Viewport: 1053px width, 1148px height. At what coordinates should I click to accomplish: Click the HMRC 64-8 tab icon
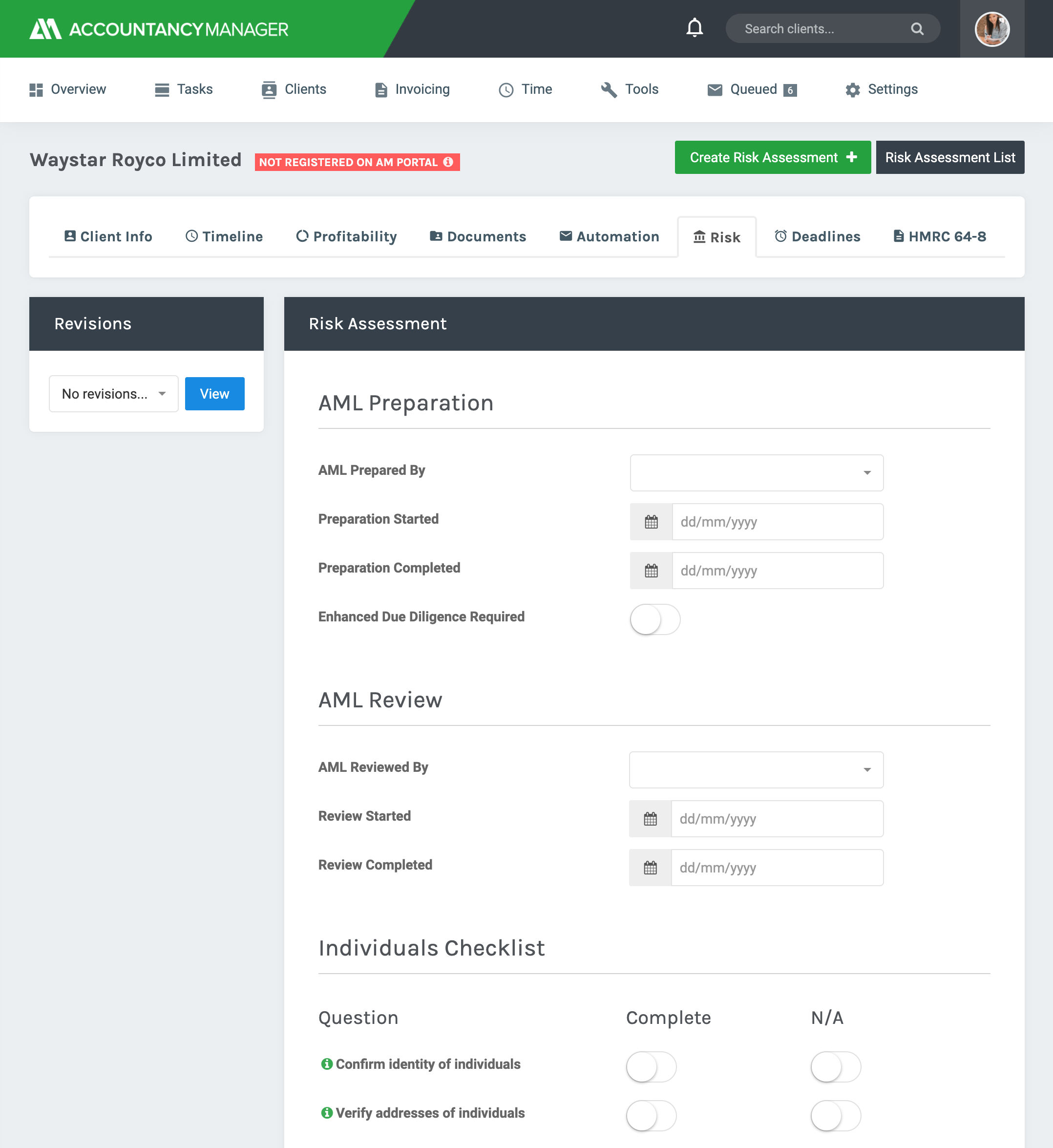897,237
